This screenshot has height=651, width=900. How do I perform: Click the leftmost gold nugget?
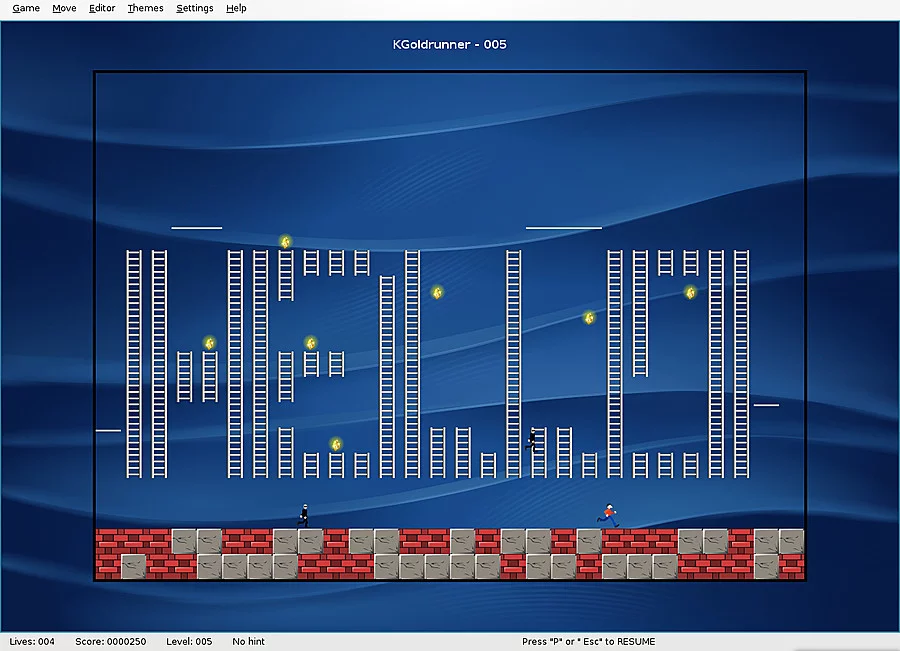210,343
